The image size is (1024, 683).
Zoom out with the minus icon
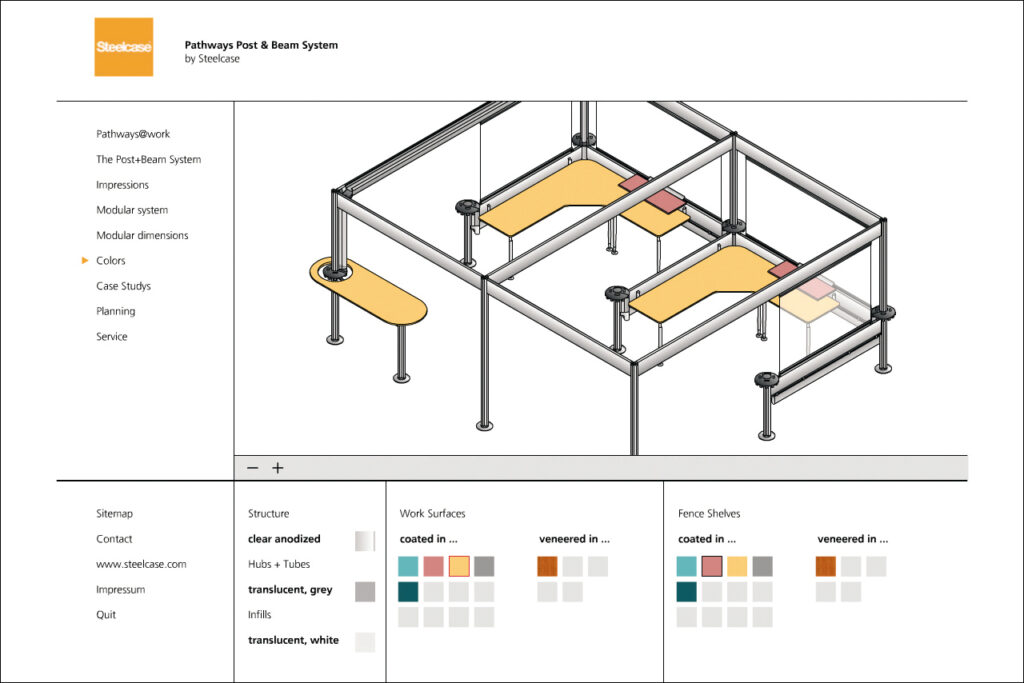(253, 468)
